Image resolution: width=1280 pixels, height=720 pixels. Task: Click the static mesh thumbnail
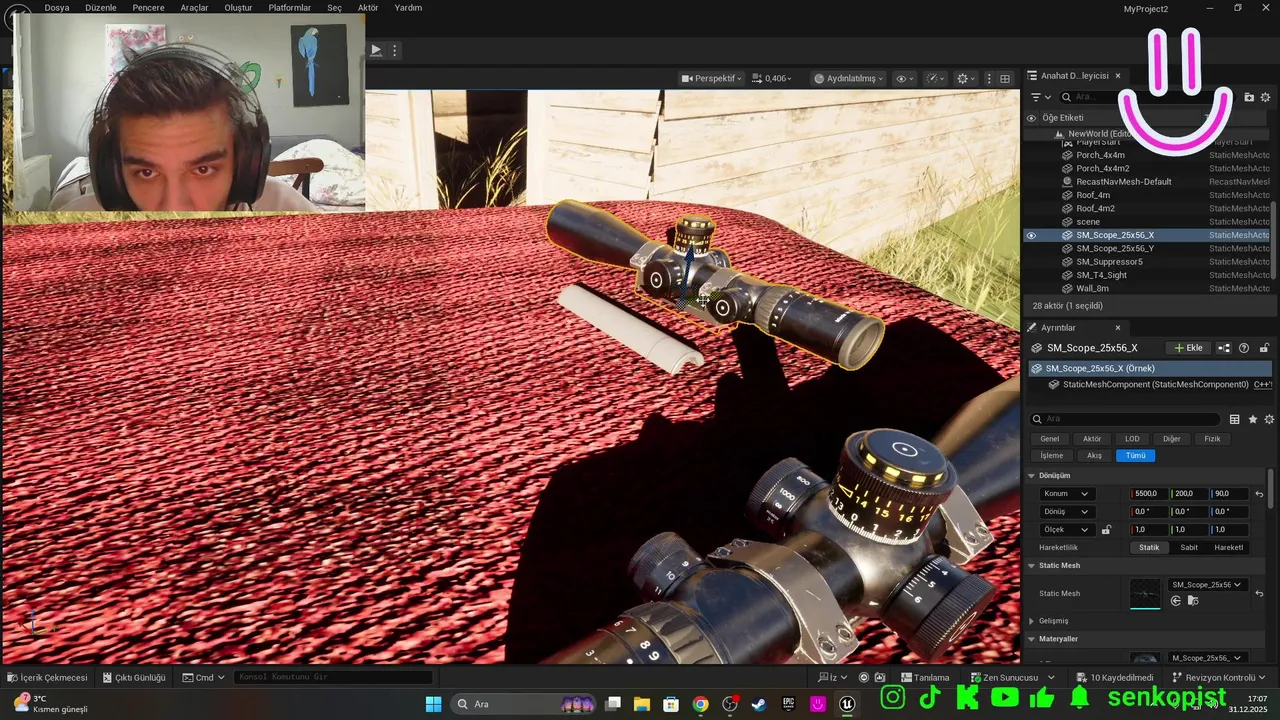coord(1145,593)
